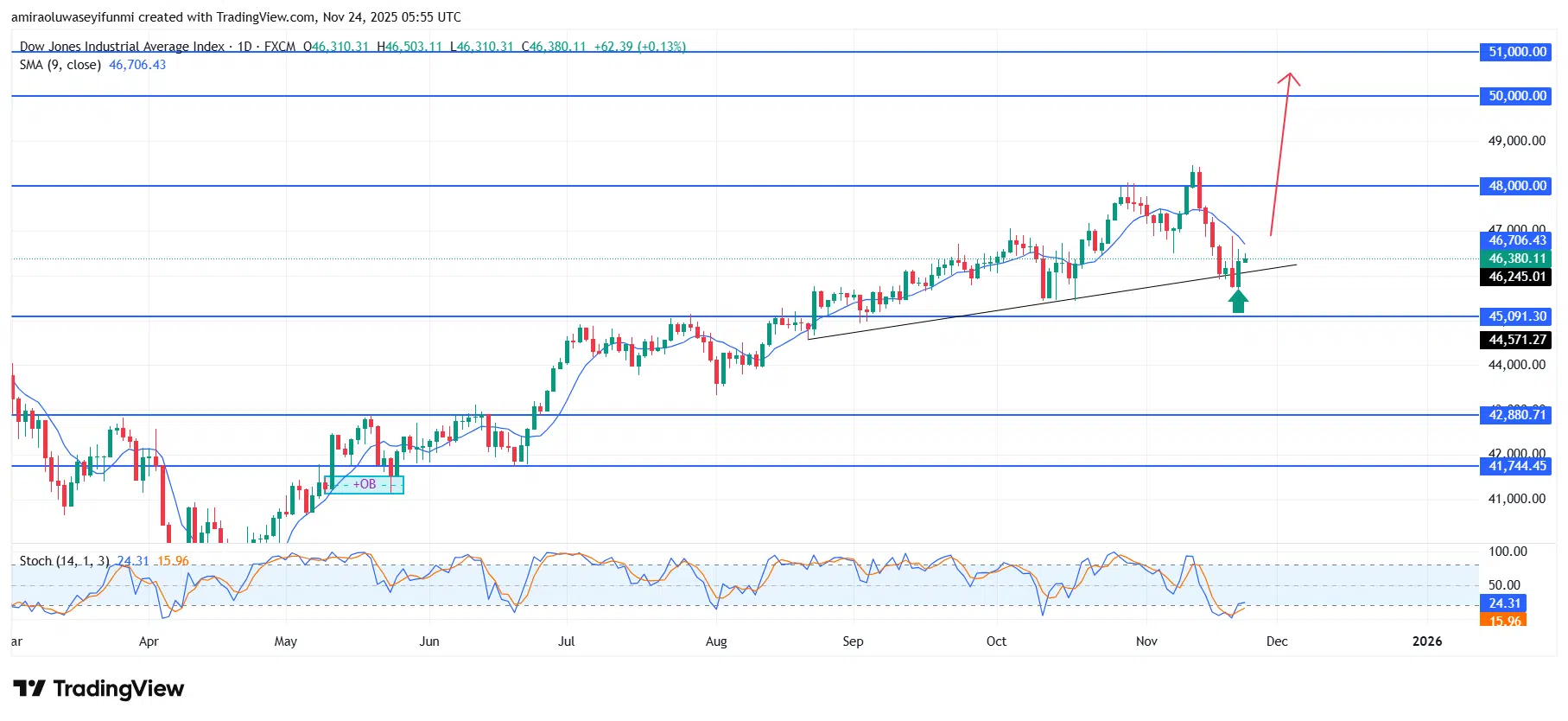
Task: Click the blue 24.31 Stoch value tag
Action: pyautogui.click(x=1503, y=603)
